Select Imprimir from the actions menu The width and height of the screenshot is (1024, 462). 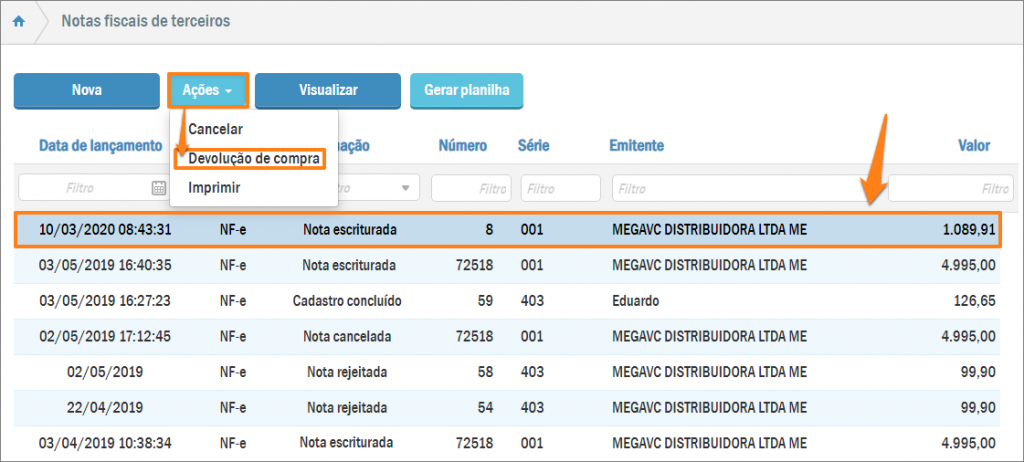point(214,187)
